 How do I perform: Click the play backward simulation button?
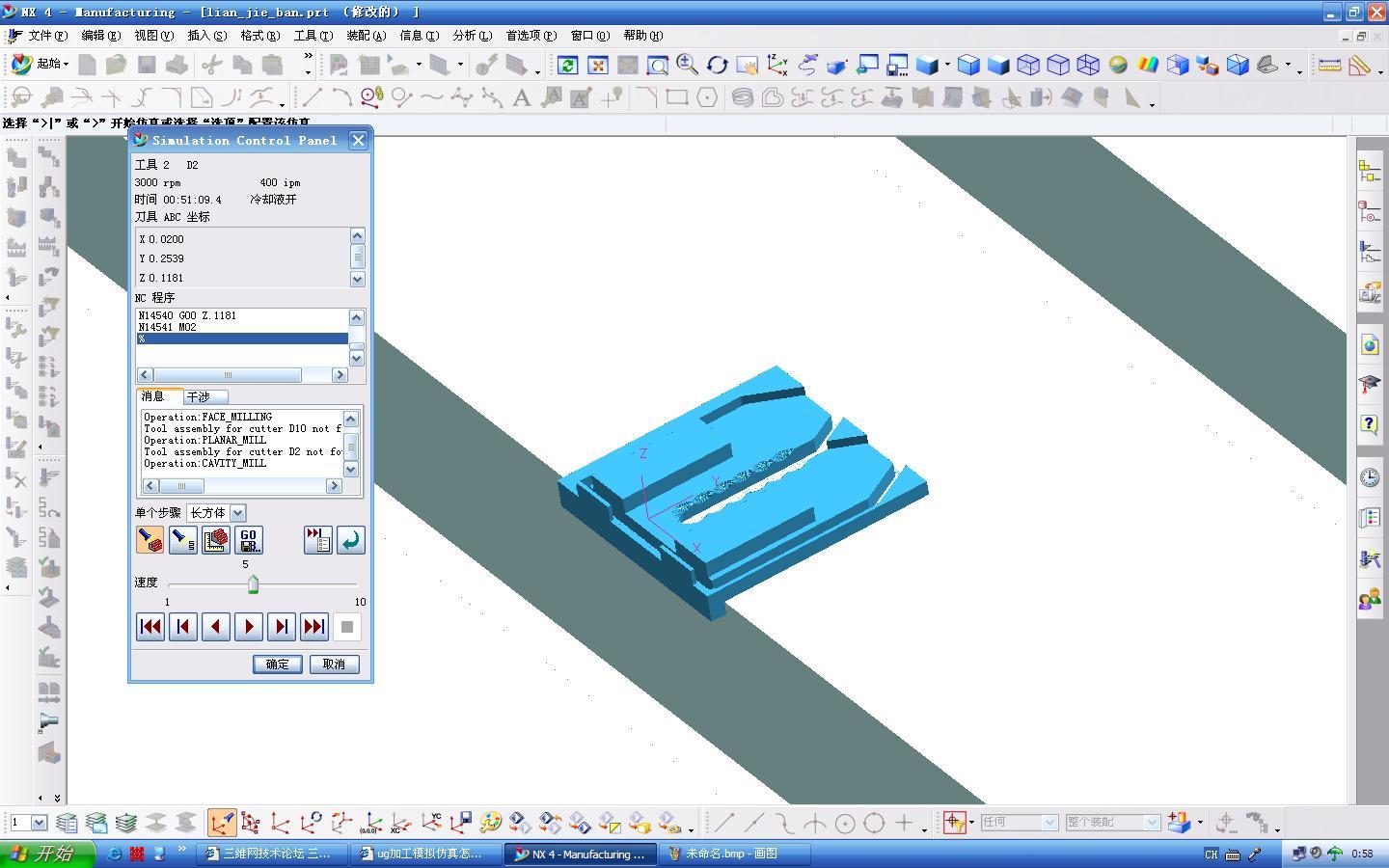pyautogui.click(x=216, y=627)
